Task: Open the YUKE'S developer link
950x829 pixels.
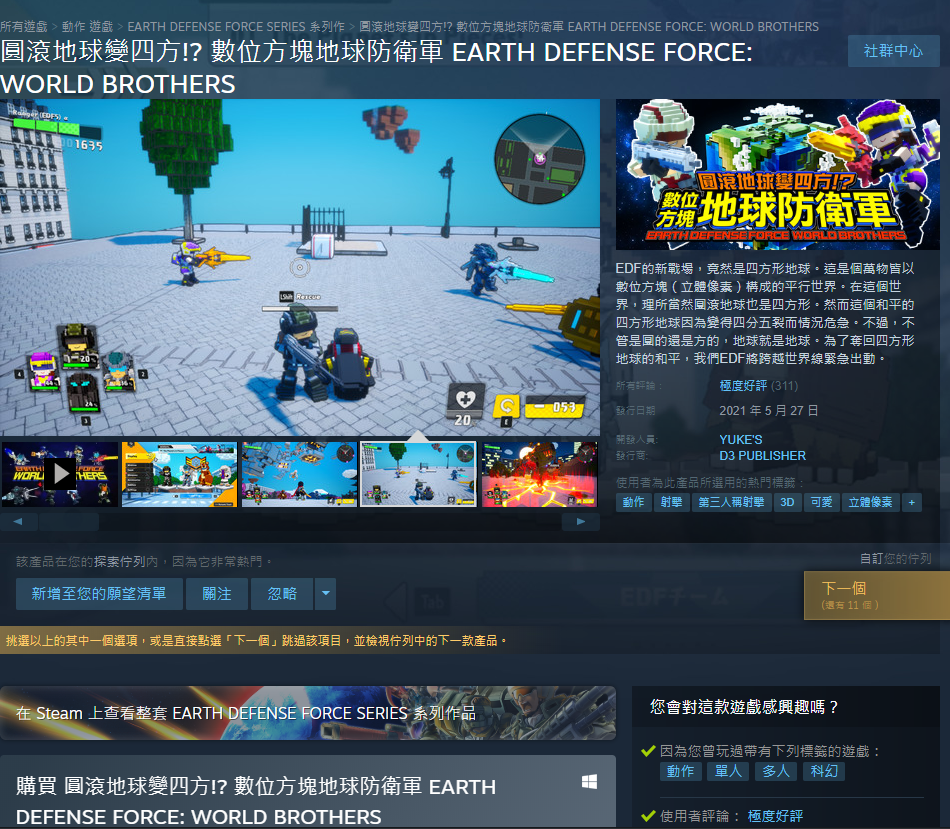Action: pos(741,440)
